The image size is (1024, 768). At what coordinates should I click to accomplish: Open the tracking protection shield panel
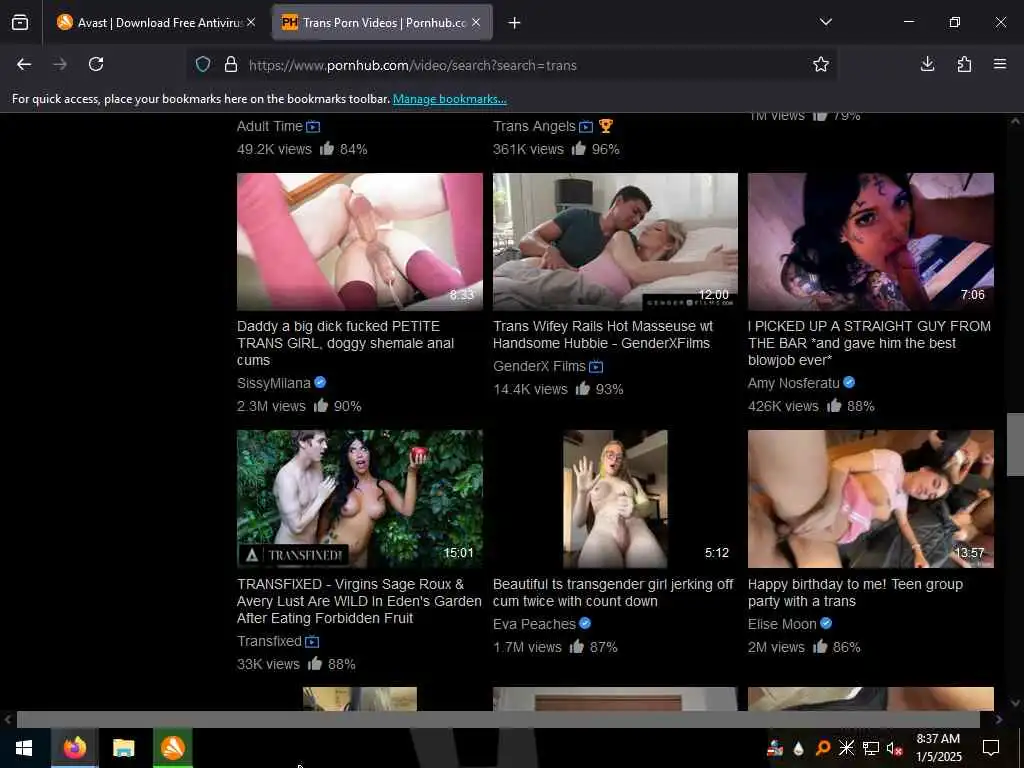click(x=203, y=64)
